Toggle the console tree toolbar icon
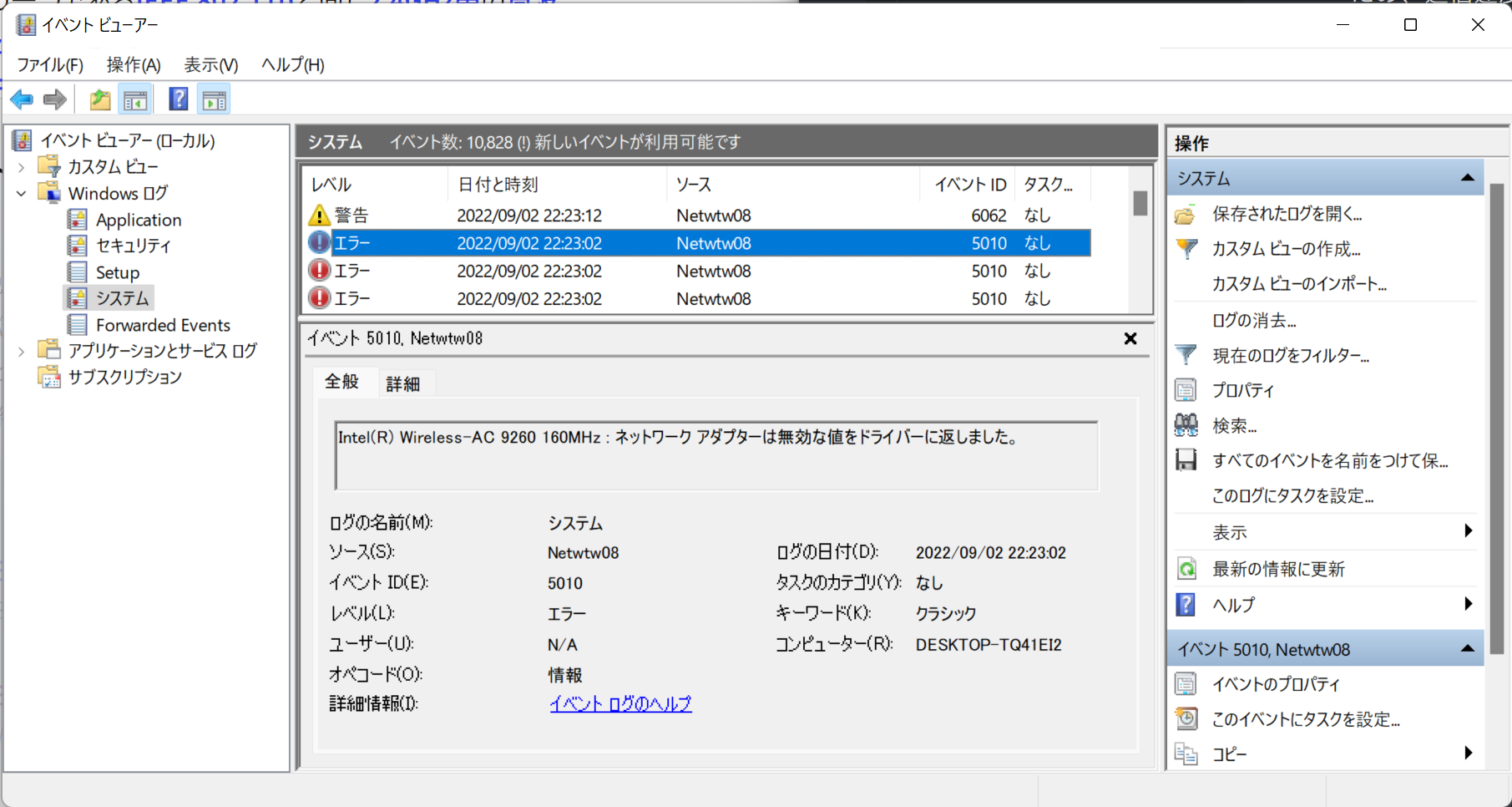 (135, 100)
